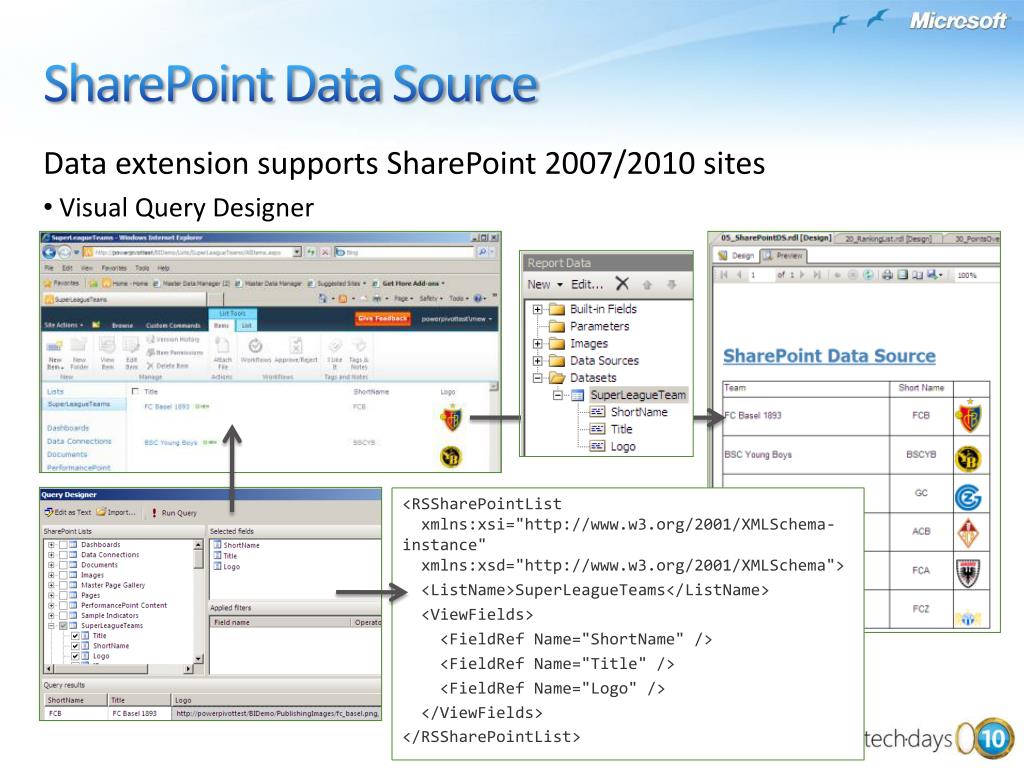Viewport: 1024px width, 768px height.
Task: Toggle the Images list checkbox
Action: tap(63, 575)
